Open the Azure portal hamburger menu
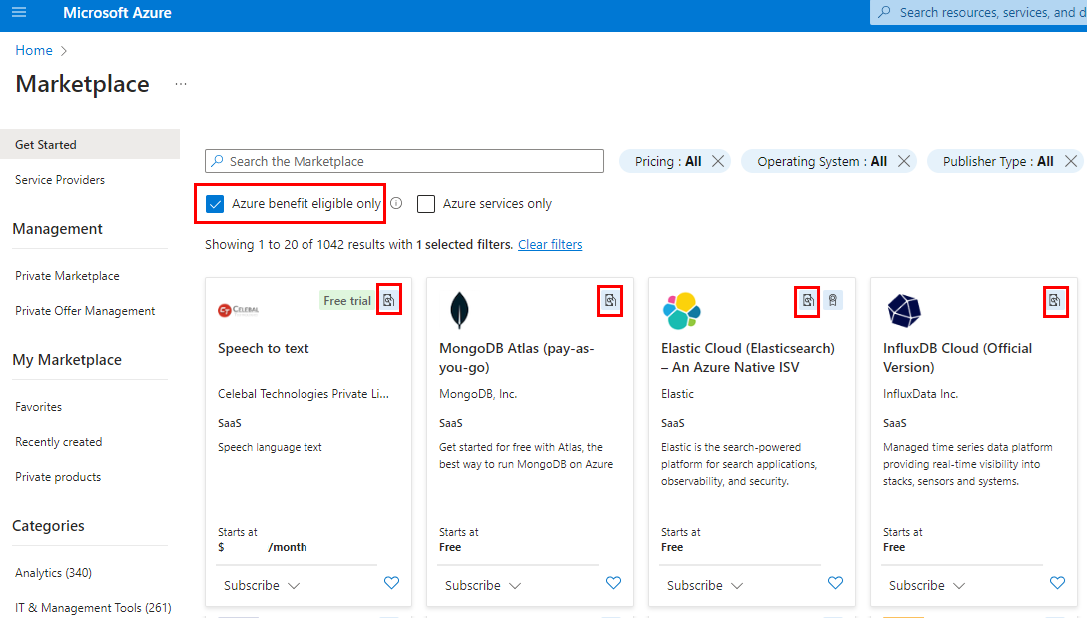This screenshot has width=1089, height=618. [x=19, y=12]
